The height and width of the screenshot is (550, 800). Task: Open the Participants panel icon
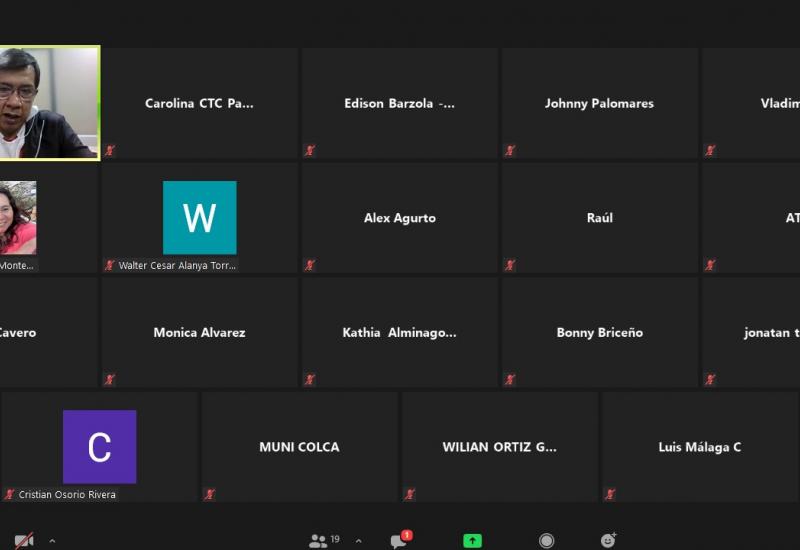point(318,541)
